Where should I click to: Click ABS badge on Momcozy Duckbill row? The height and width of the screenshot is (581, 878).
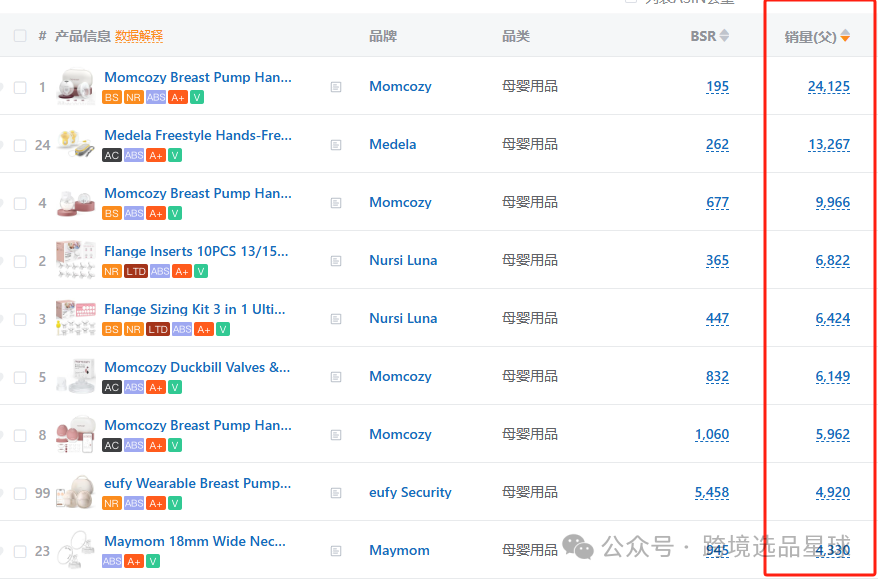point(134,387)
